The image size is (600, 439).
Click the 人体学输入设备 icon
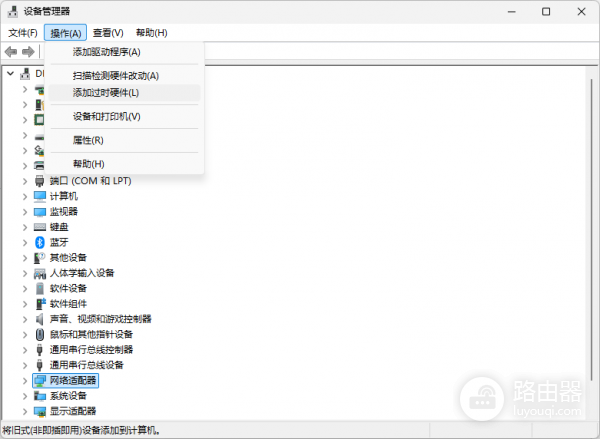(40, 273)
